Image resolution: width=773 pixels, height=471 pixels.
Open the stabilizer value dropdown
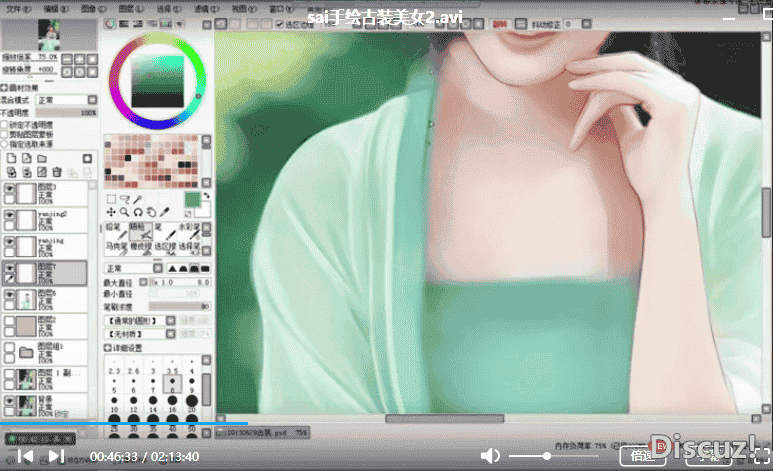click(586, 24)
